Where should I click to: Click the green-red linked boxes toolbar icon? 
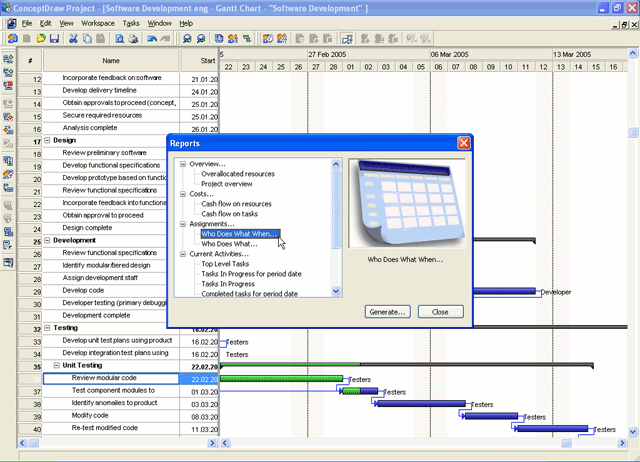click(x=247, y=39)
